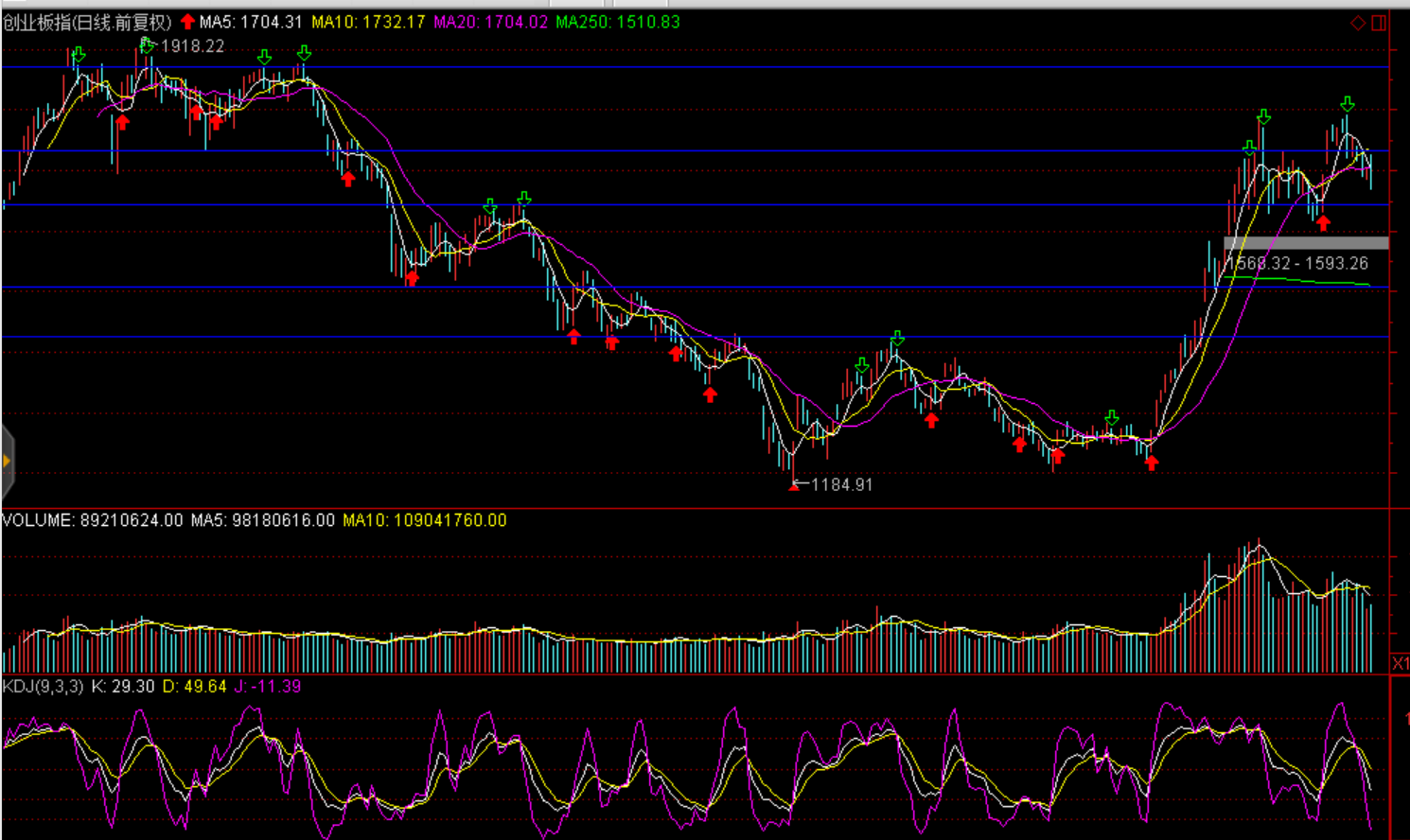Click the rightmost red up-arrow buy signal
This screenshot has height=840, width=1410.
[1323, 223]
